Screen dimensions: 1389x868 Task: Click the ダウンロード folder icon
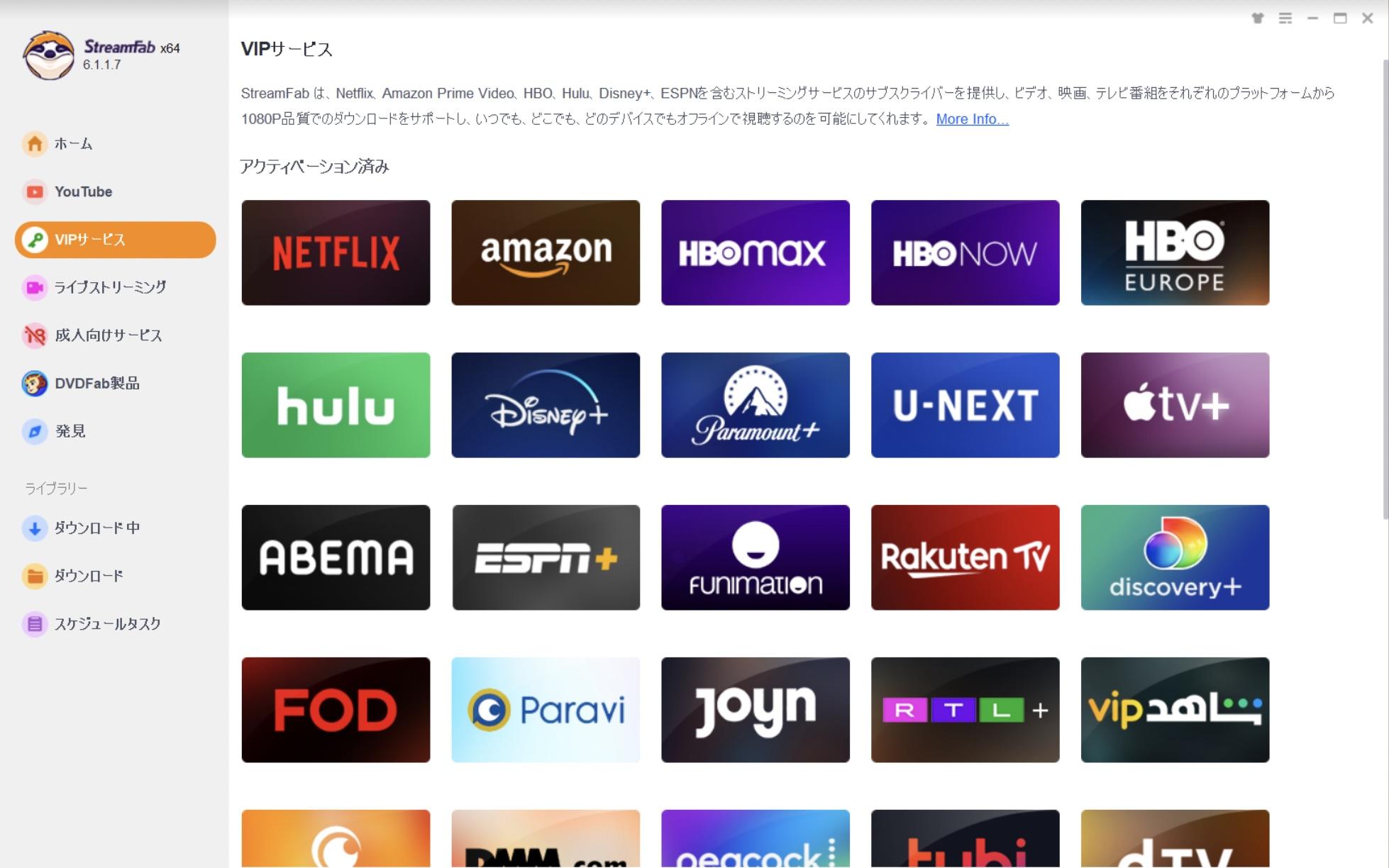pyautogui.click(x=34, y=576)
